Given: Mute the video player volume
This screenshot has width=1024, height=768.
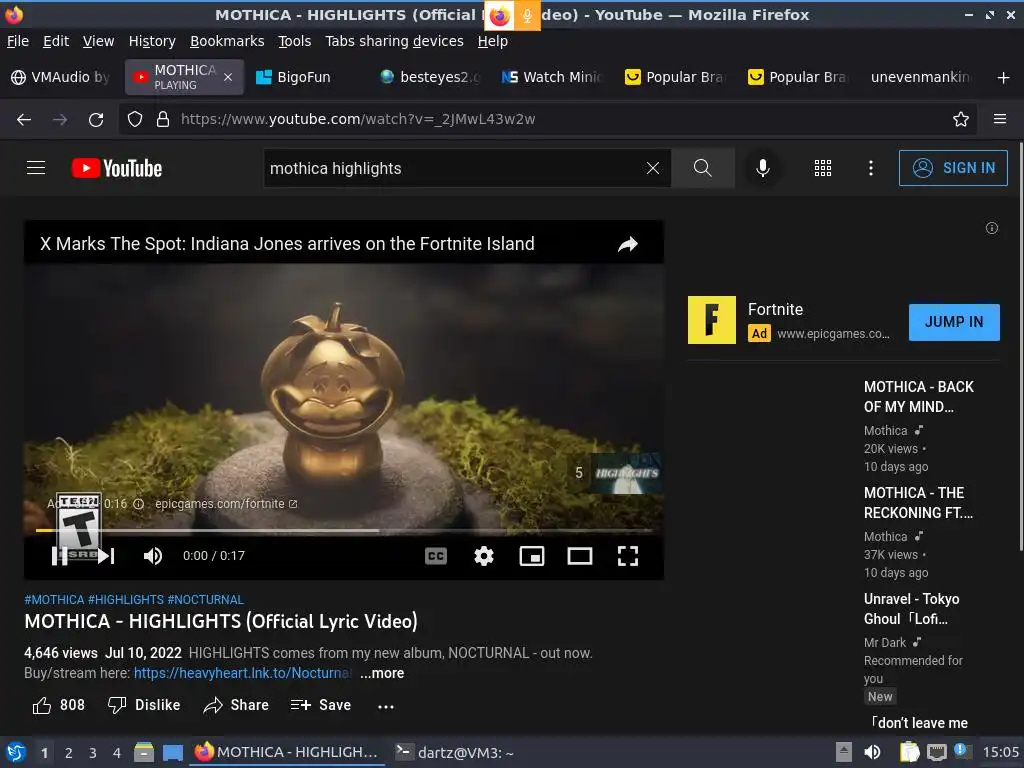Looking at the screenshot, I should pos(153,556).
